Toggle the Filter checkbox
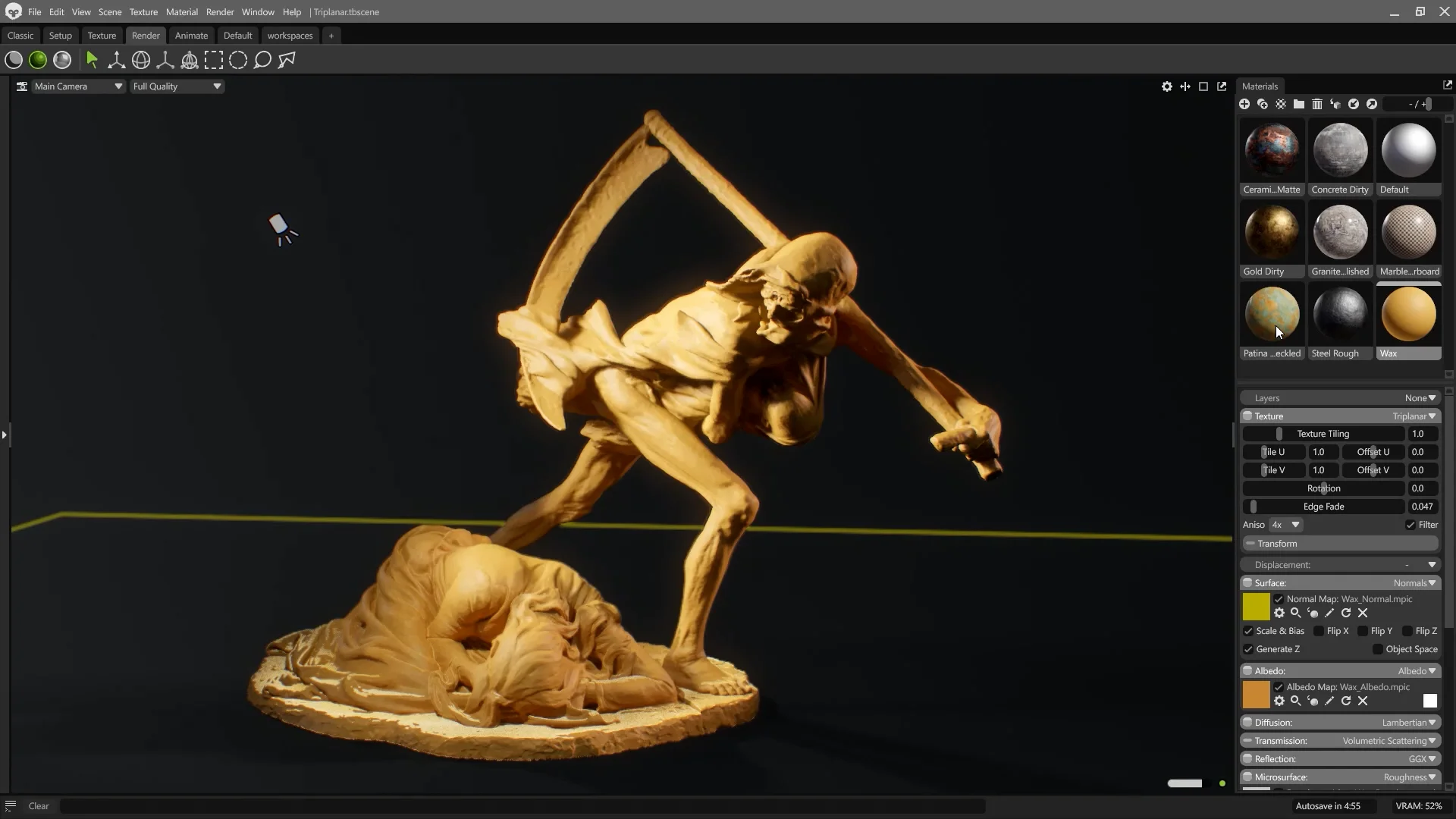 tap(1410, 525)
